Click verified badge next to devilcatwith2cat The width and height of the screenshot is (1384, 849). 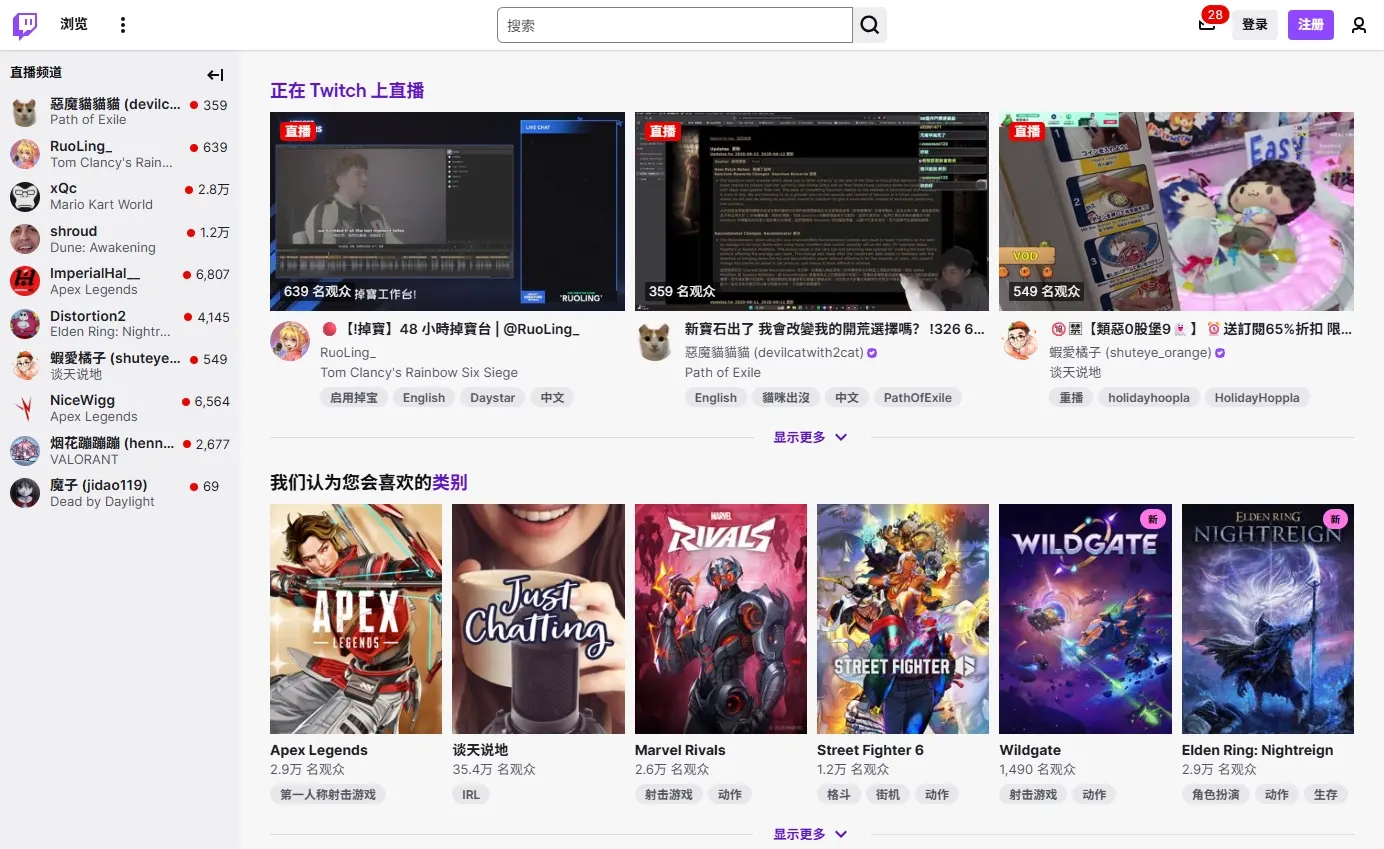[872, 353]
